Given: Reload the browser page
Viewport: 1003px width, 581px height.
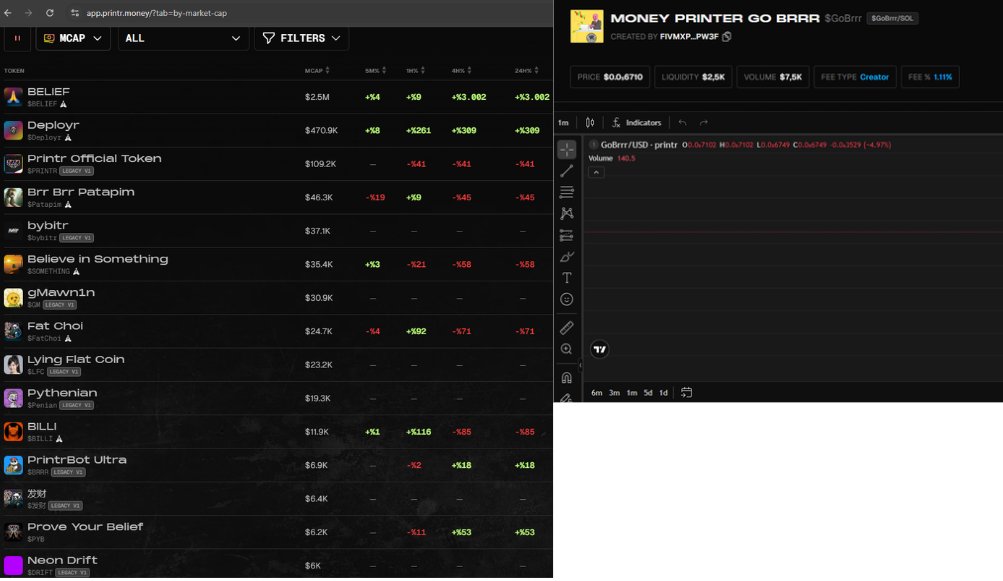Looking at the screenshot, I should [49, 13].
